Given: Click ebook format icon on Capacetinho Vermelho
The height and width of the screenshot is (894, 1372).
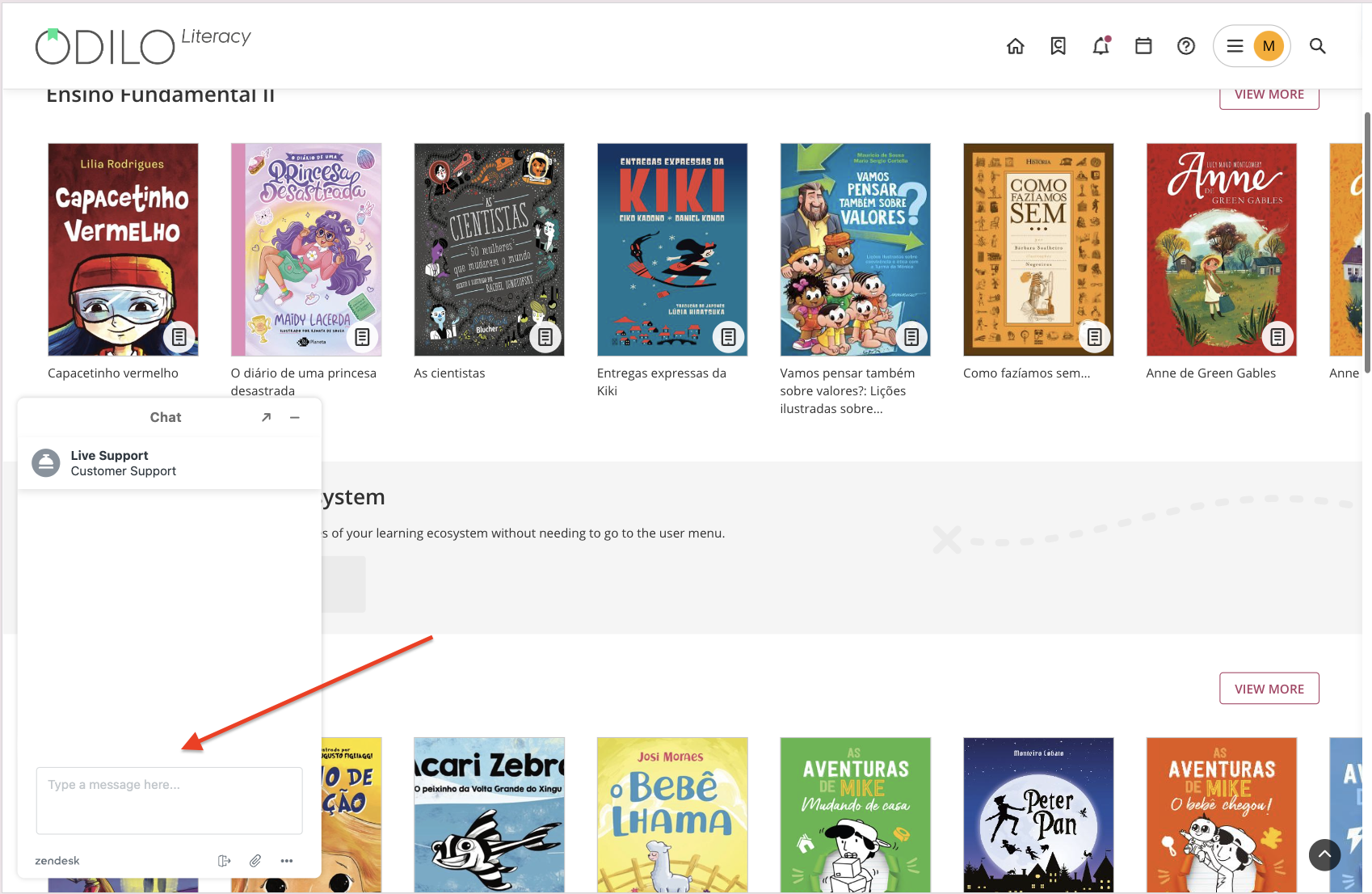Looking at the screenshot, I should pyautogui.click(x=179, y=337).
